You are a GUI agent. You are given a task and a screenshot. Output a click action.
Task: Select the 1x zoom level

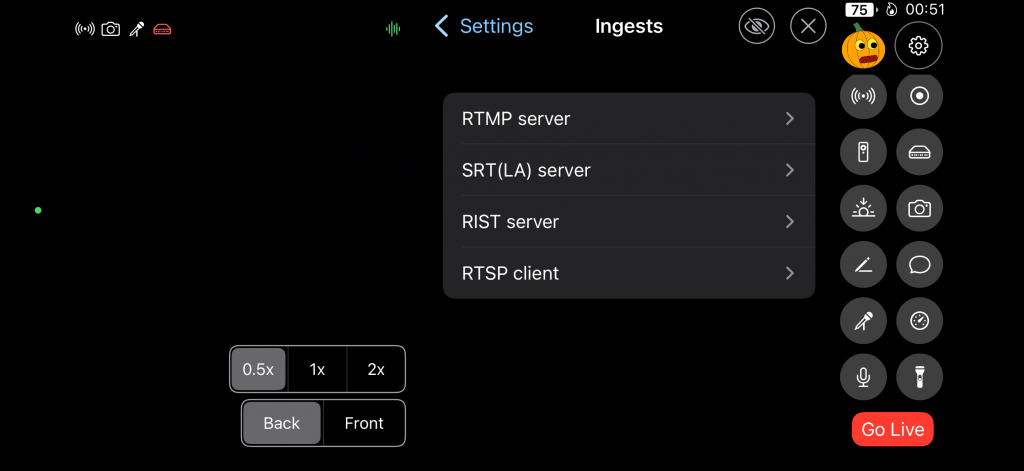coord(317,369)
